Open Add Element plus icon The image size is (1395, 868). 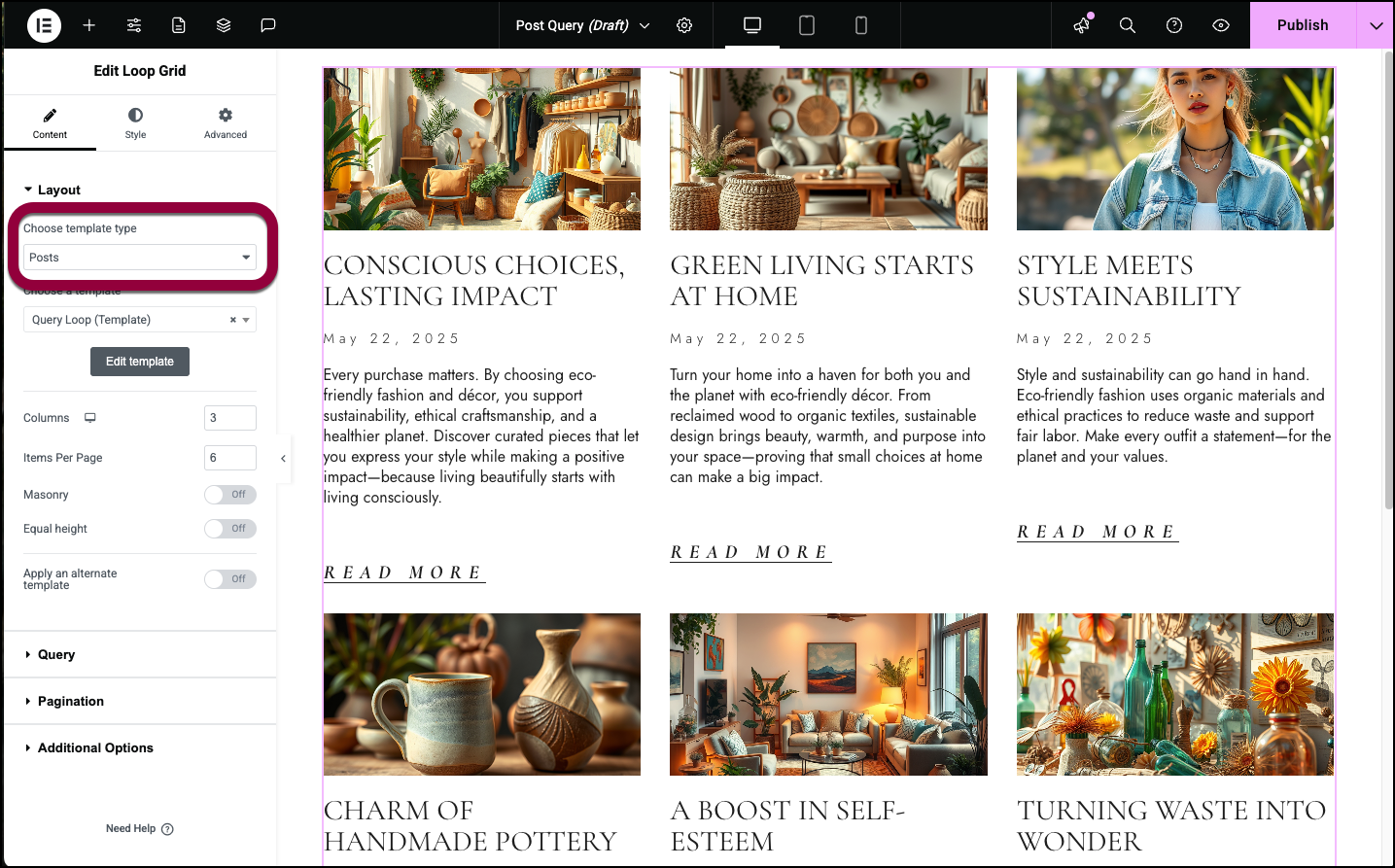click(x=89, y=25)
